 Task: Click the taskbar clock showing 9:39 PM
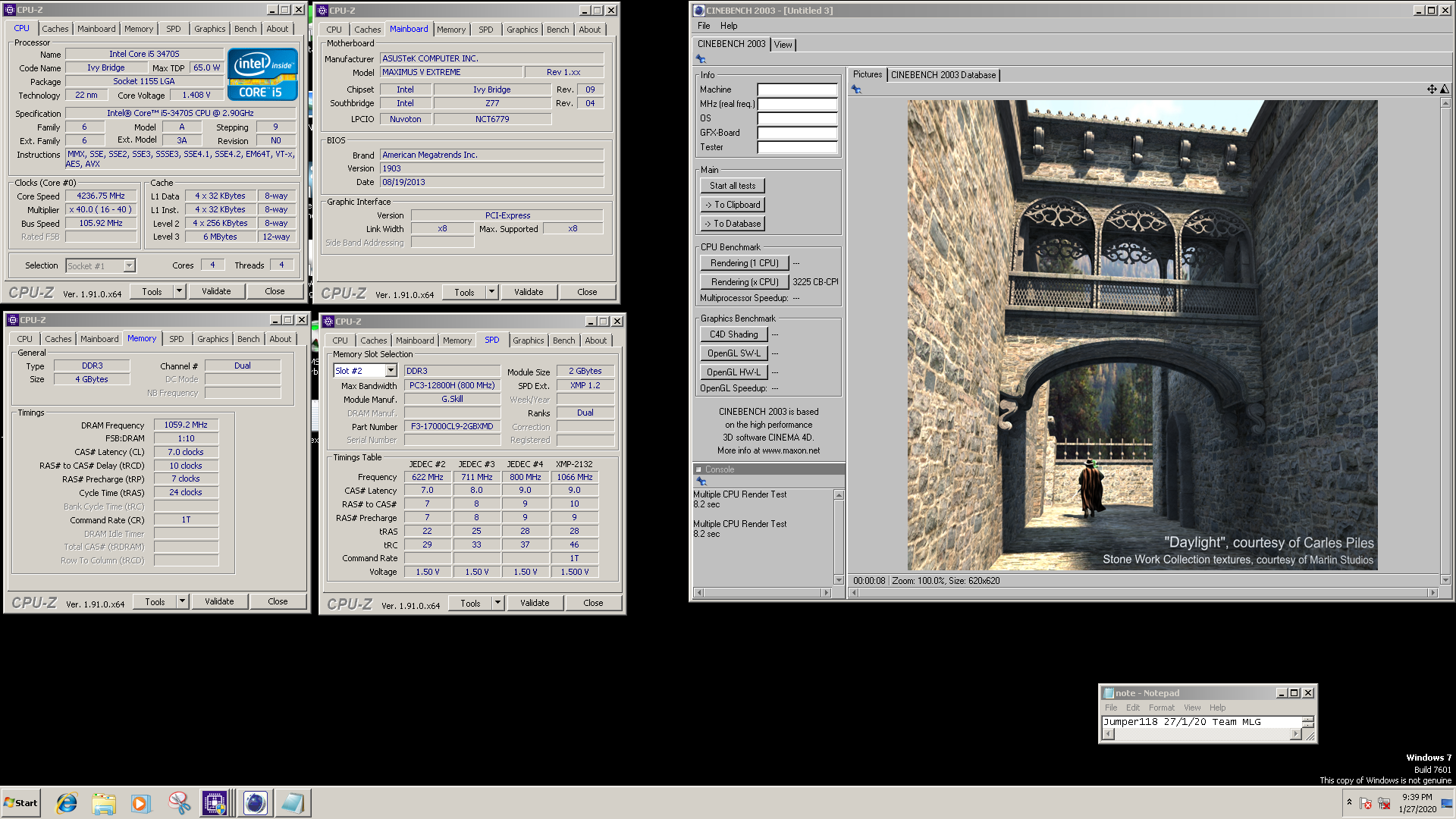[x=1417, y=803]
